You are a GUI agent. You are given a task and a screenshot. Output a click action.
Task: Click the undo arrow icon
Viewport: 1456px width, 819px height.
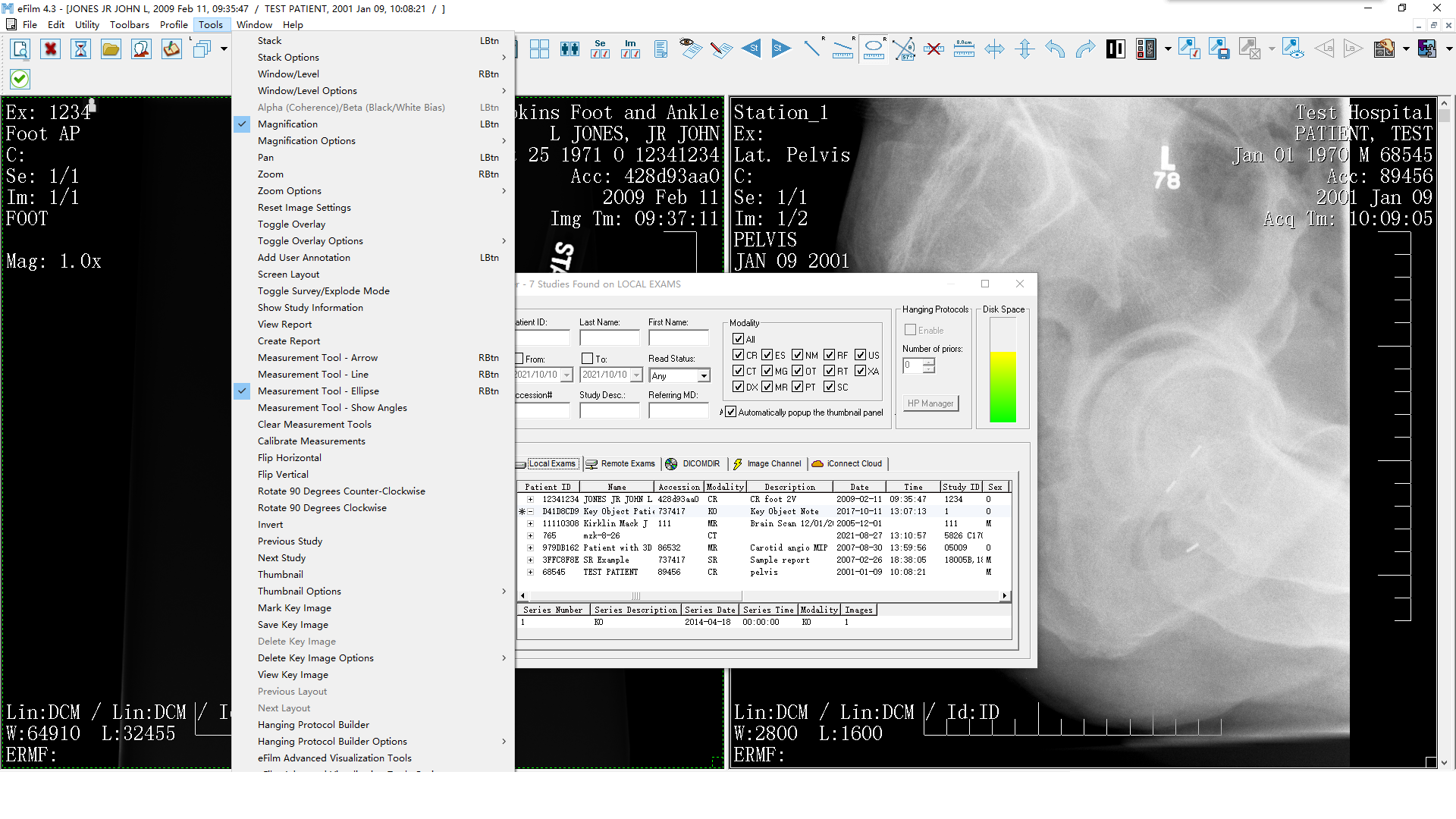coord(1055,49)
